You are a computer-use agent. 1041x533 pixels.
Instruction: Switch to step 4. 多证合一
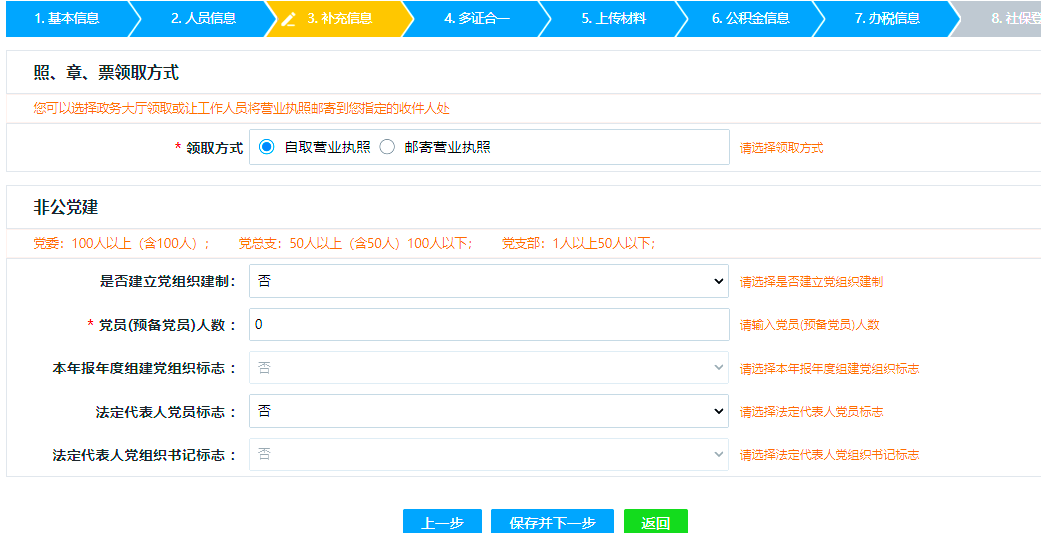click(477, 18)
